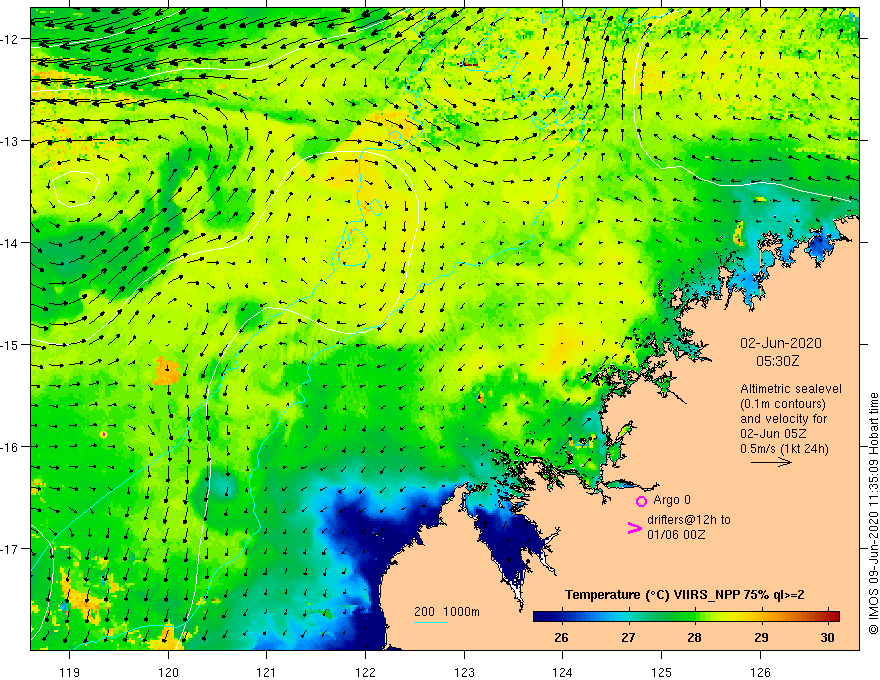Viewport: 880px width, 680px height.
Task: Click the 'Temperature (°C) VIIRS_NPP 75% ql>=2' title
Action: 684,595
